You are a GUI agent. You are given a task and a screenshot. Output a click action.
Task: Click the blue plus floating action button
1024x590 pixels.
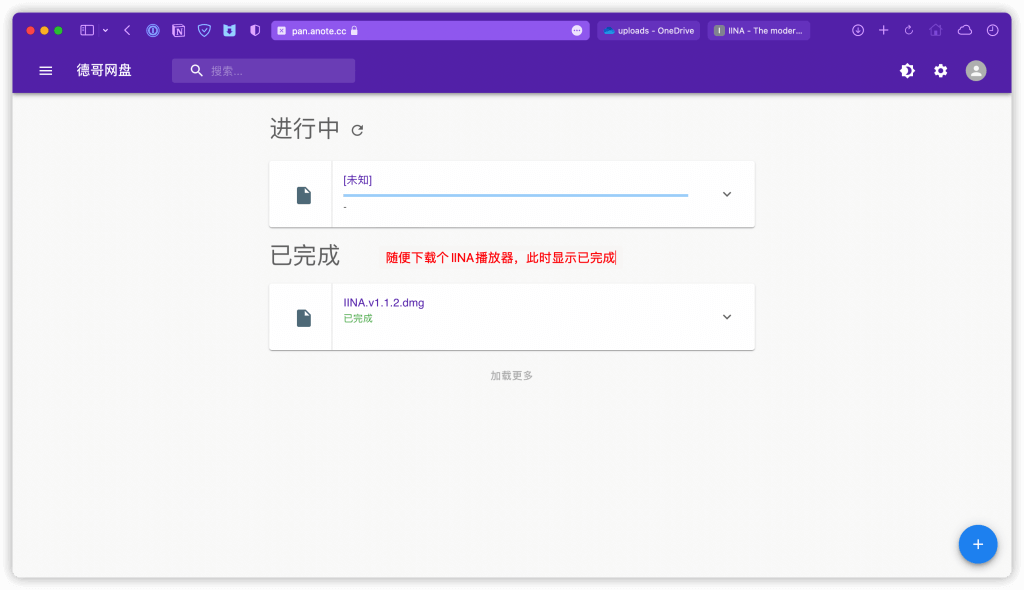coord(977,544)
